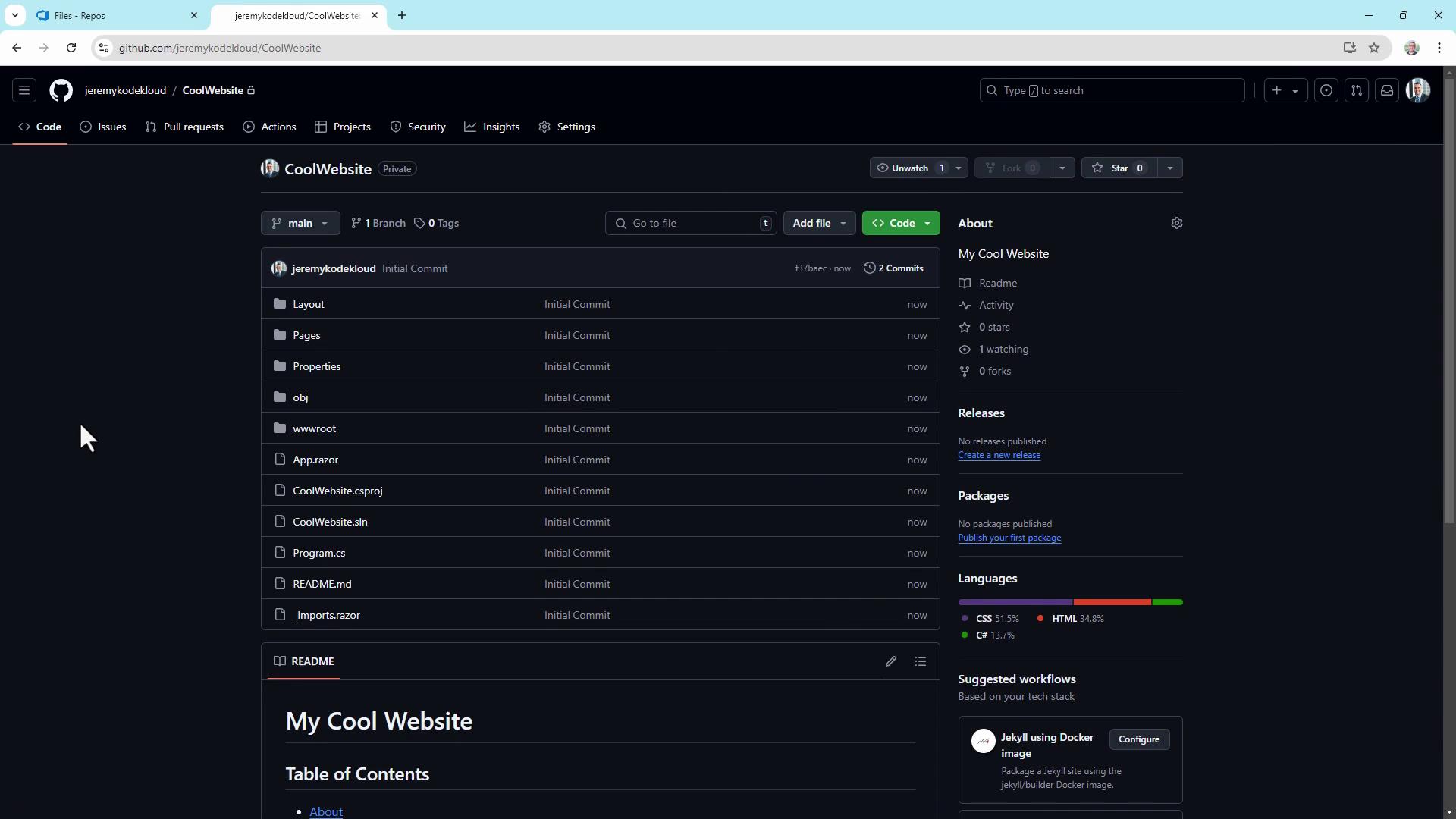Open the About settings gear icon

point(1177,223)
